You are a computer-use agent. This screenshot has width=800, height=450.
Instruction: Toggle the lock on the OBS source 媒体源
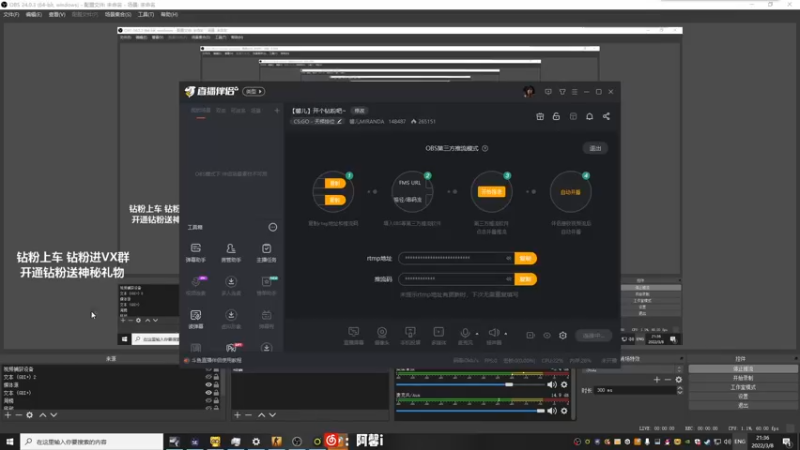click(216, 385)
